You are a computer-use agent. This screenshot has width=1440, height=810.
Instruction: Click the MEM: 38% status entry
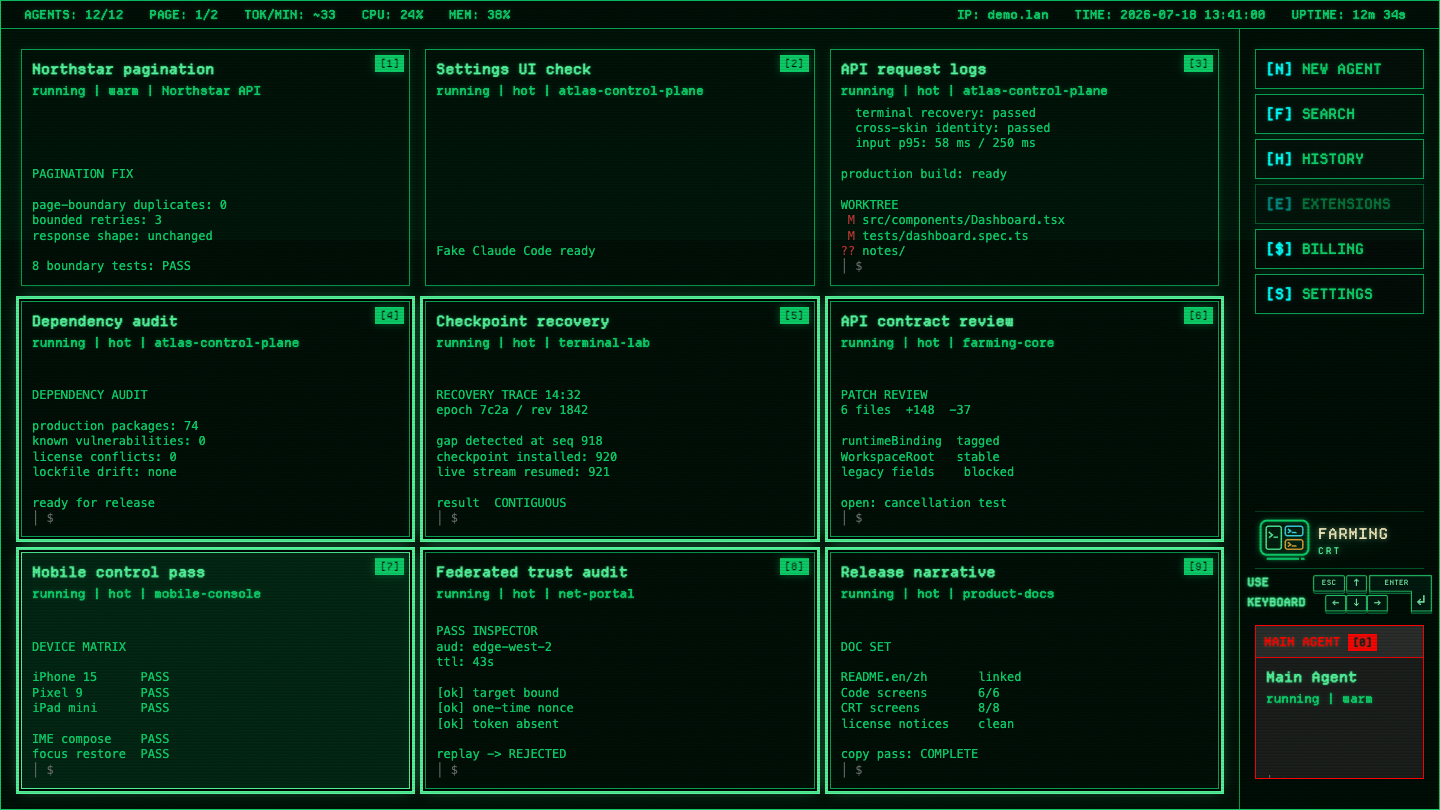click(480, 15)
